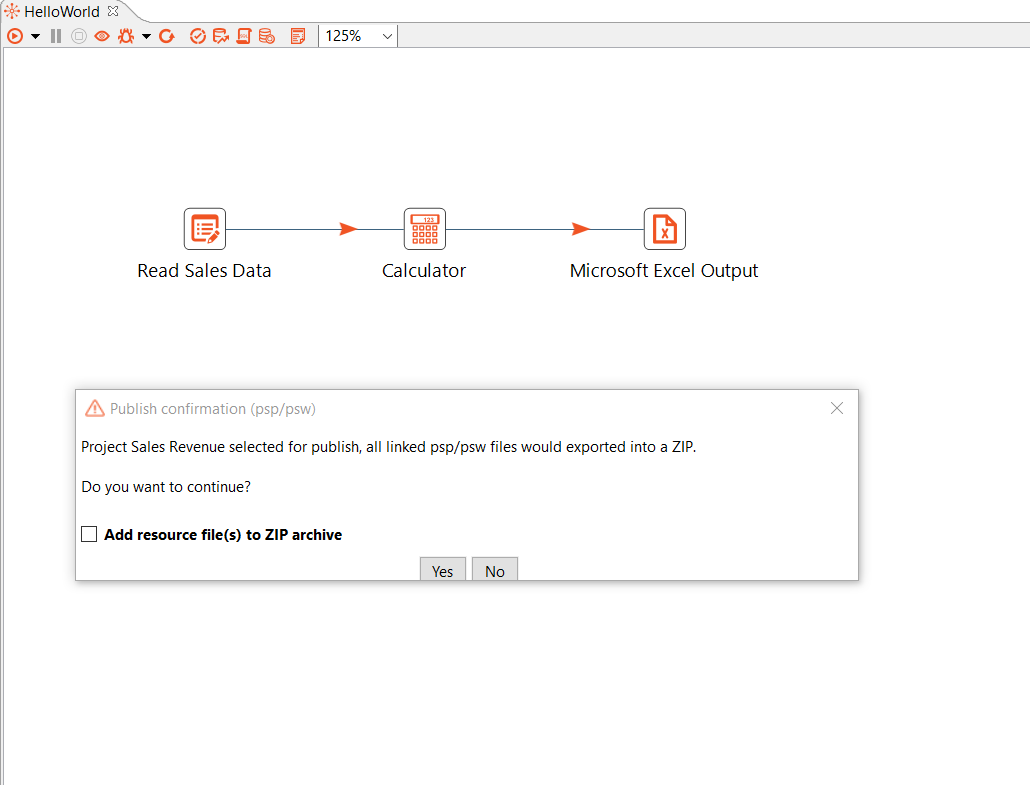The width and height of the screenshot is (1030, 785).
Task: Close the HelloWorld tab
Action: click(113, 11)
